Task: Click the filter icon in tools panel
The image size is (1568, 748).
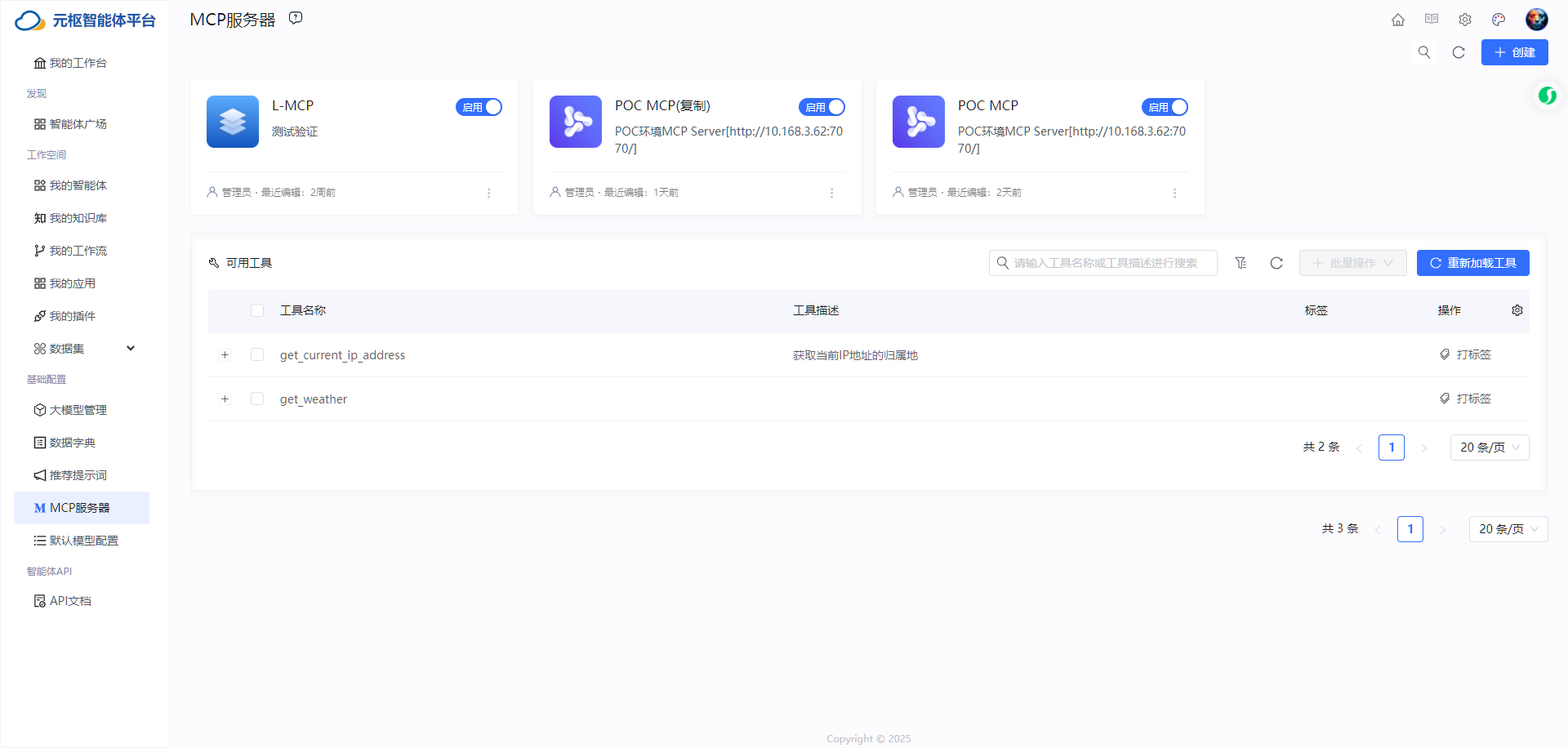Action: pos(1241,263)
